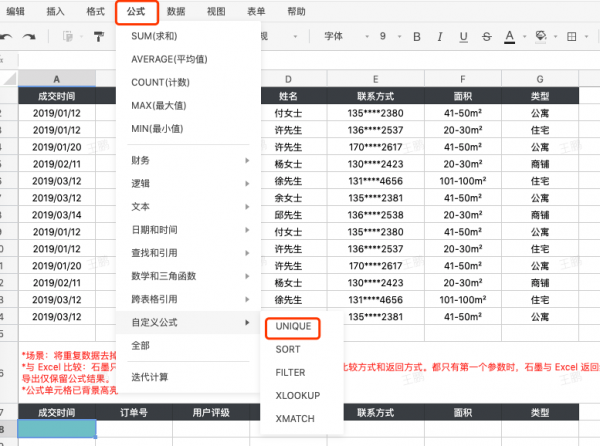Open the 表单 menu
600x446 pixels.
256,11
